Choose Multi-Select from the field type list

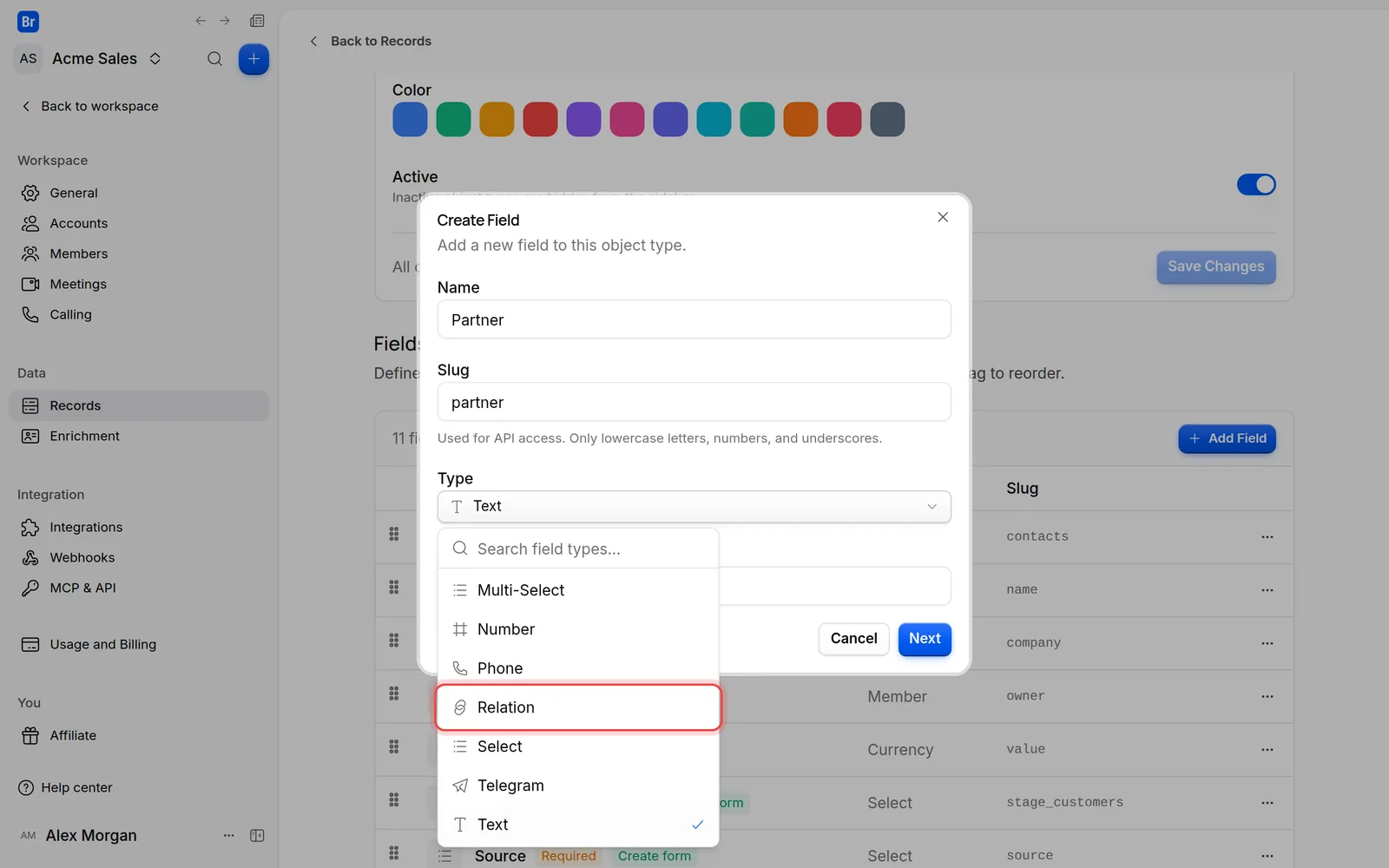[578, 590]
